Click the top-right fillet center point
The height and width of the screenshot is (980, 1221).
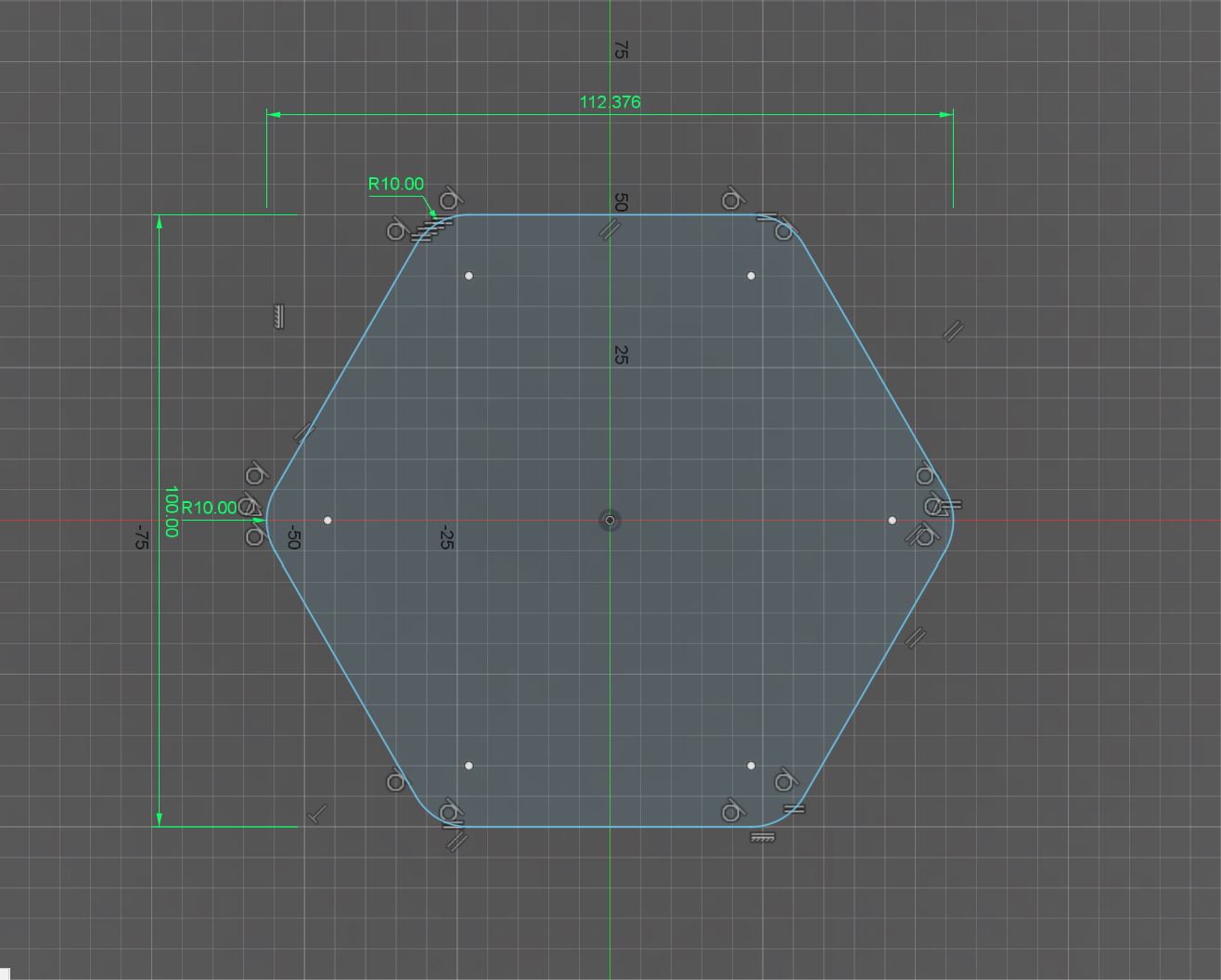751,276
